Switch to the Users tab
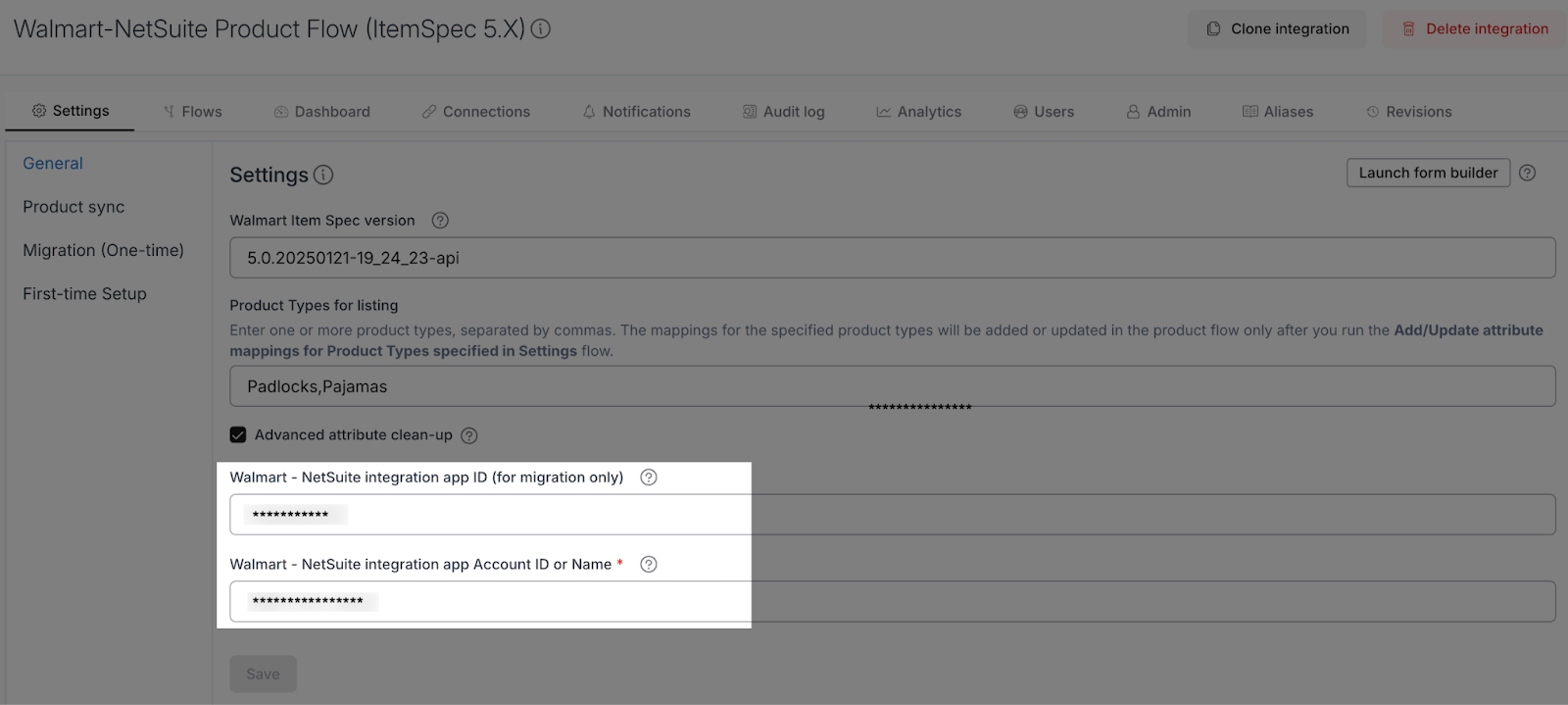The image size is (1568, 705). point(1044,112)
